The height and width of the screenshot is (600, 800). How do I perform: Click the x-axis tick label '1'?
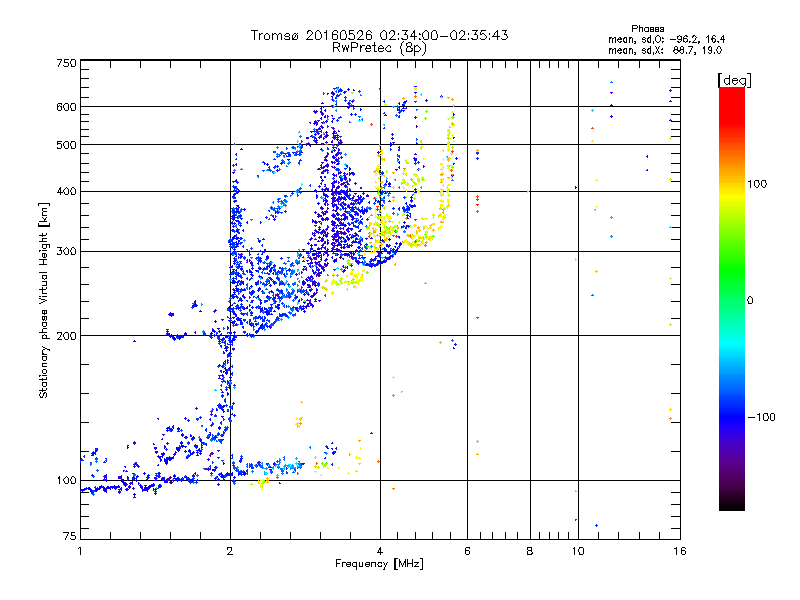(80, 551)
